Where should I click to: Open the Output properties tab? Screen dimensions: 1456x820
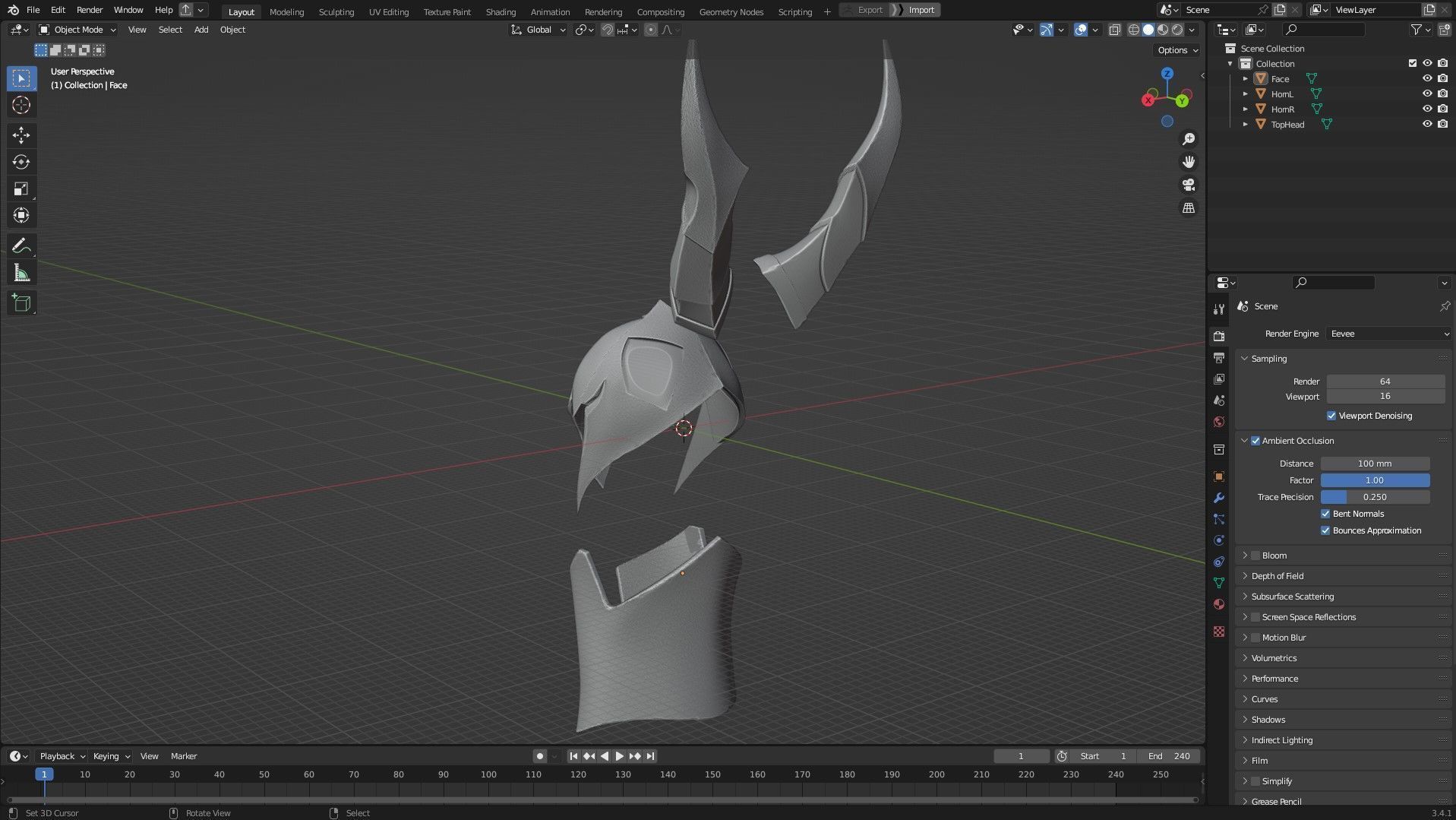[x=1219, y=357]
